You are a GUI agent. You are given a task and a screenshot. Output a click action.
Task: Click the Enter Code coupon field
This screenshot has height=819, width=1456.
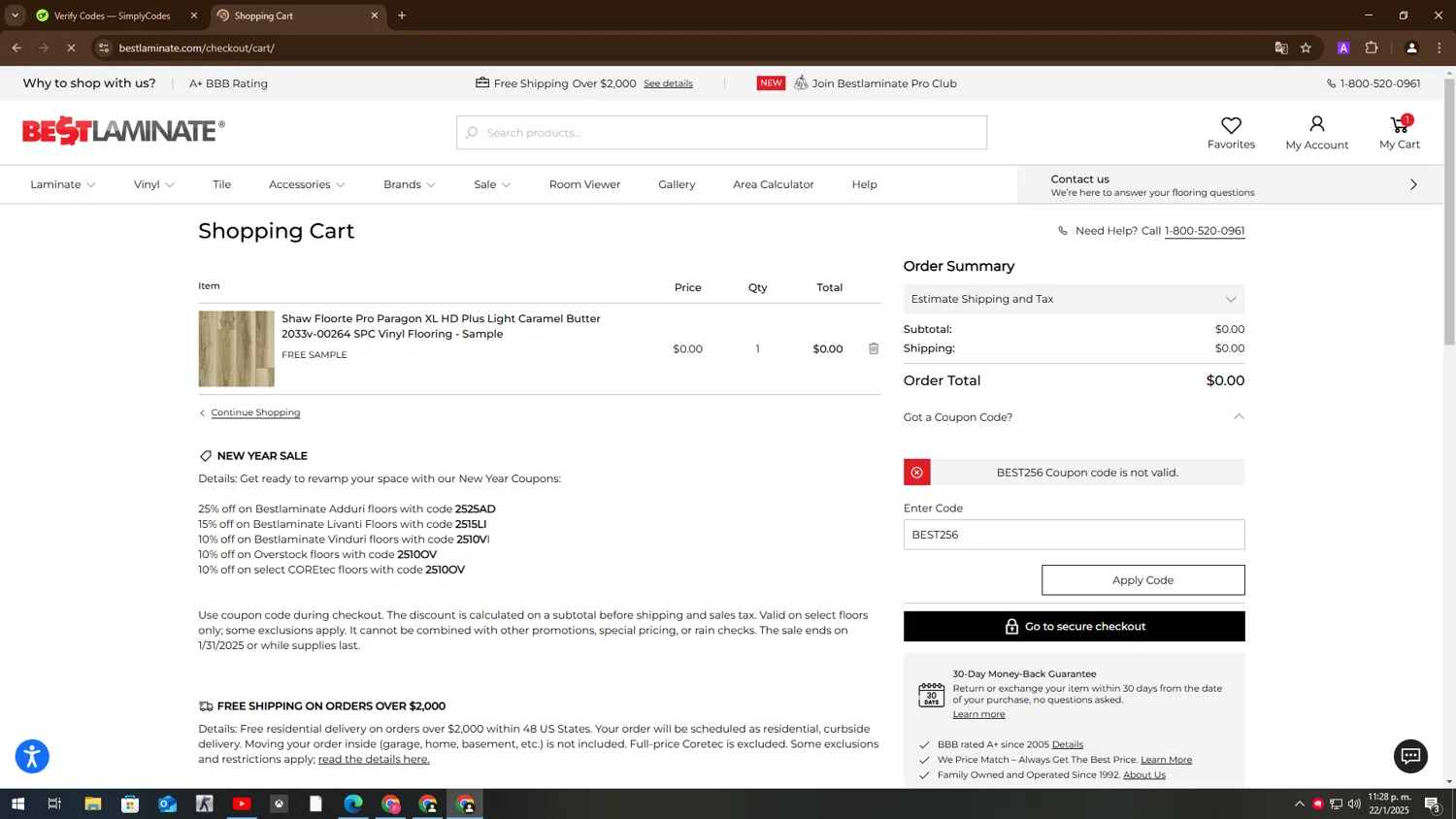pos(1074,535)
